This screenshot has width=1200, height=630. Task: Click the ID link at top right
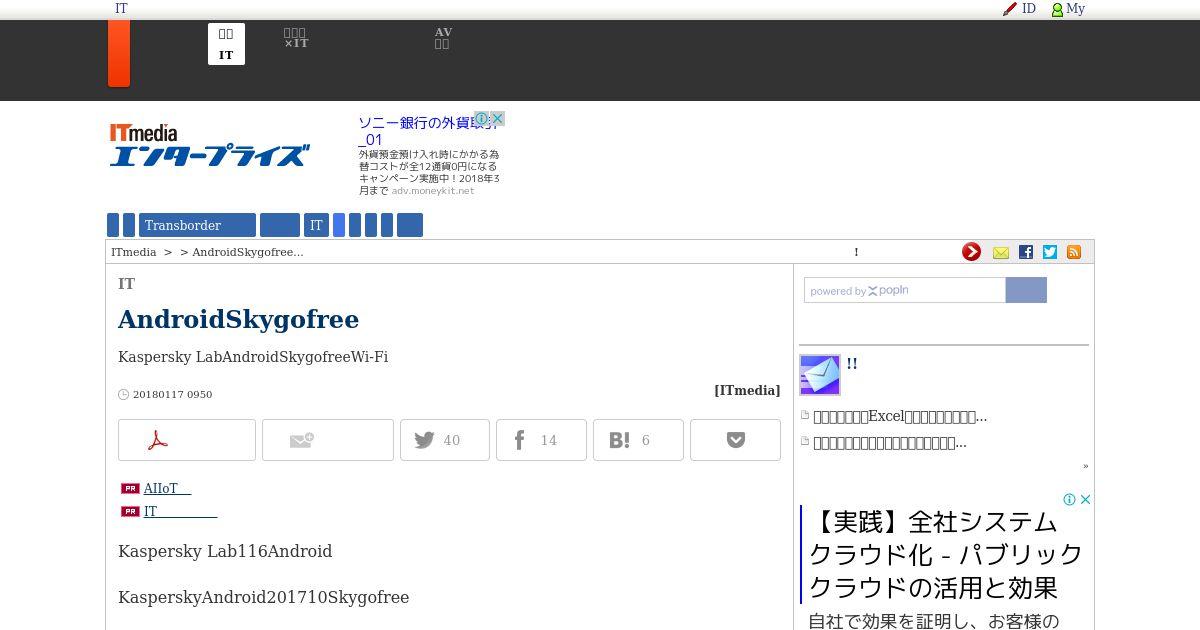1029,9
